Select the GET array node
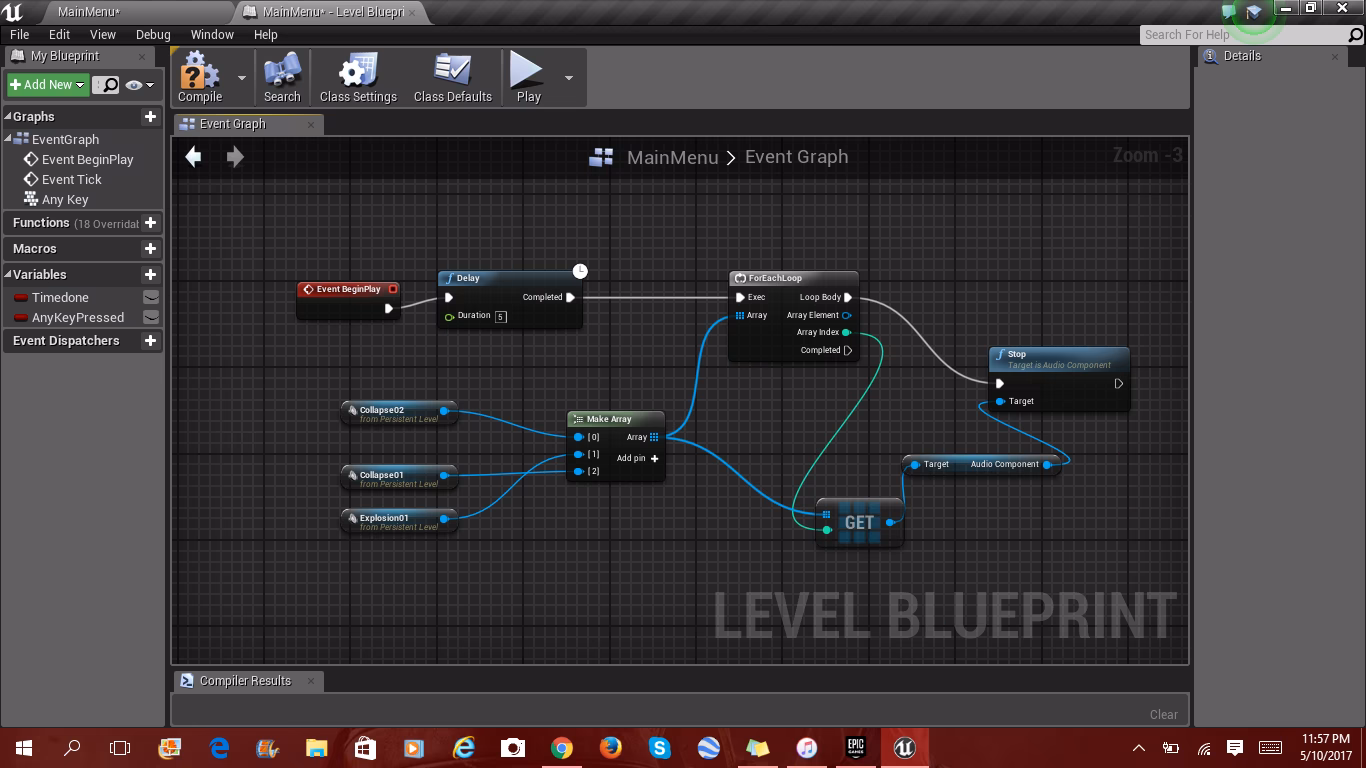The height and width of the screenshot is (768, 1366). 859,522
